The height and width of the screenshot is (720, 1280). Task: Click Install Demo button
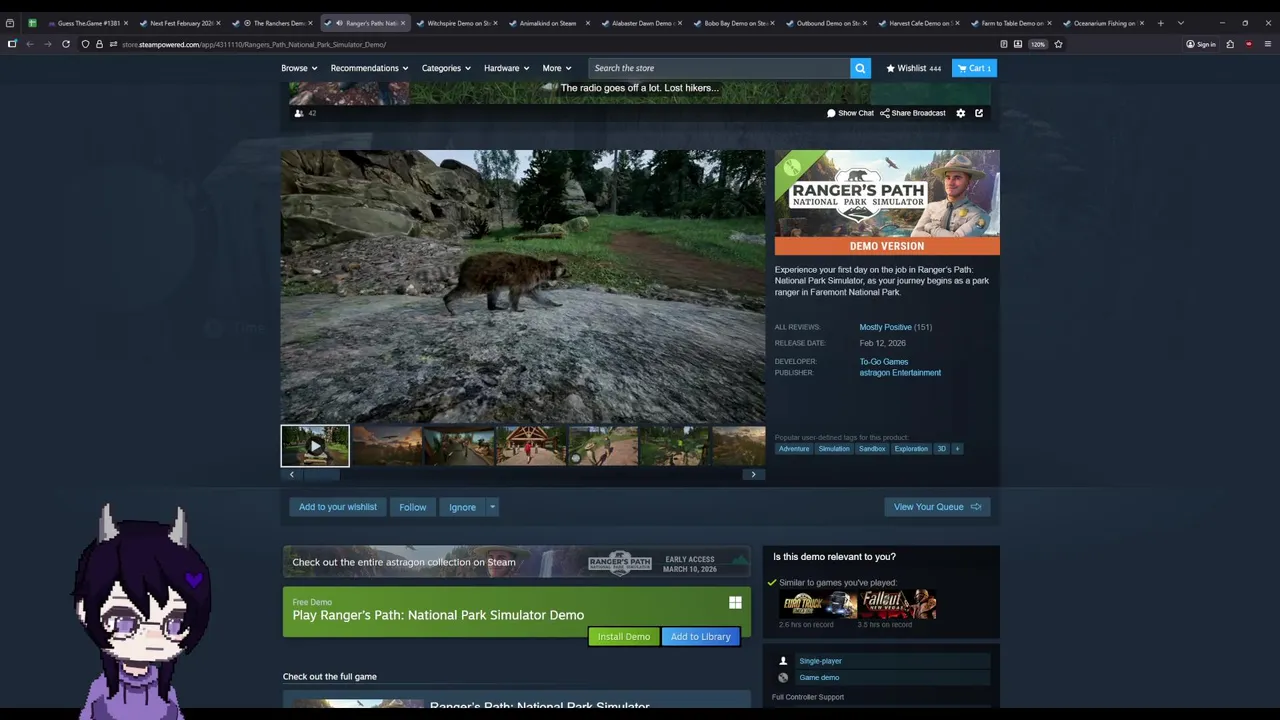click(x=624, y=637)
